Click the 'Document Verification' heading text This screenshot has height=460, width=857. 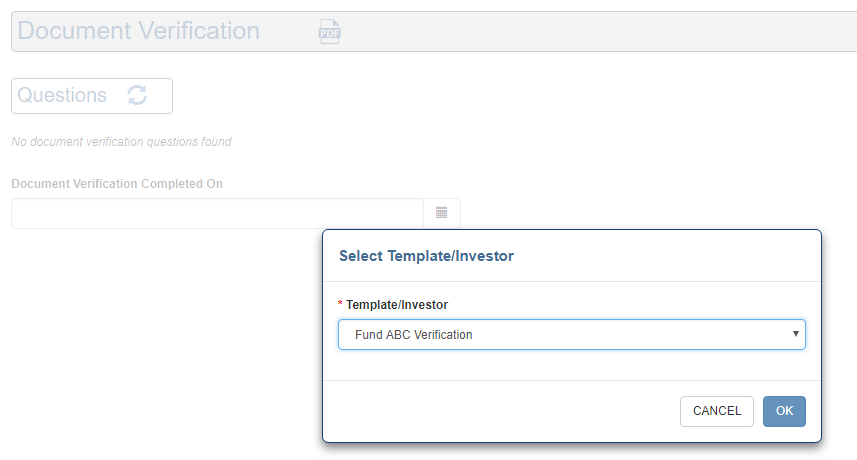(x=138, y=31)
